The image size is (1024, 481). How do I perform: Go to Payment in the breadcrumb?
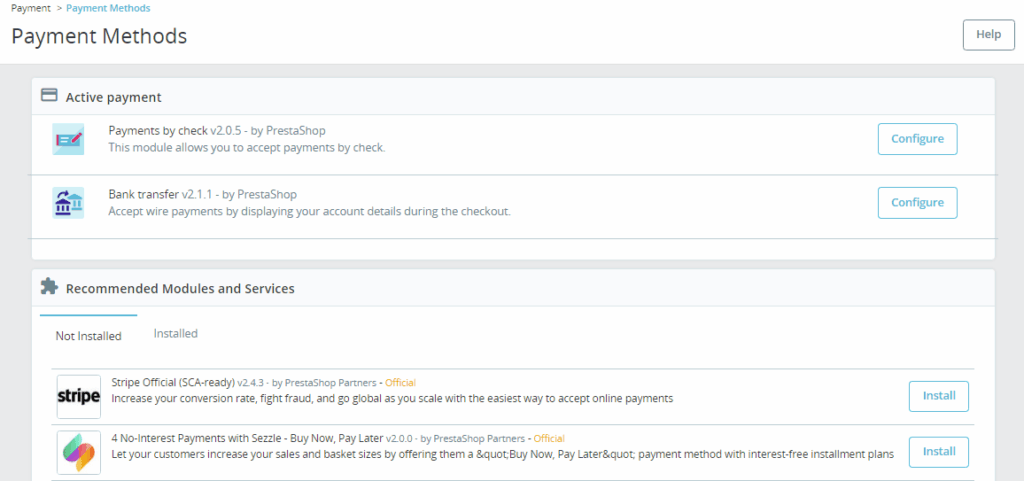click(x=31, y=8)
